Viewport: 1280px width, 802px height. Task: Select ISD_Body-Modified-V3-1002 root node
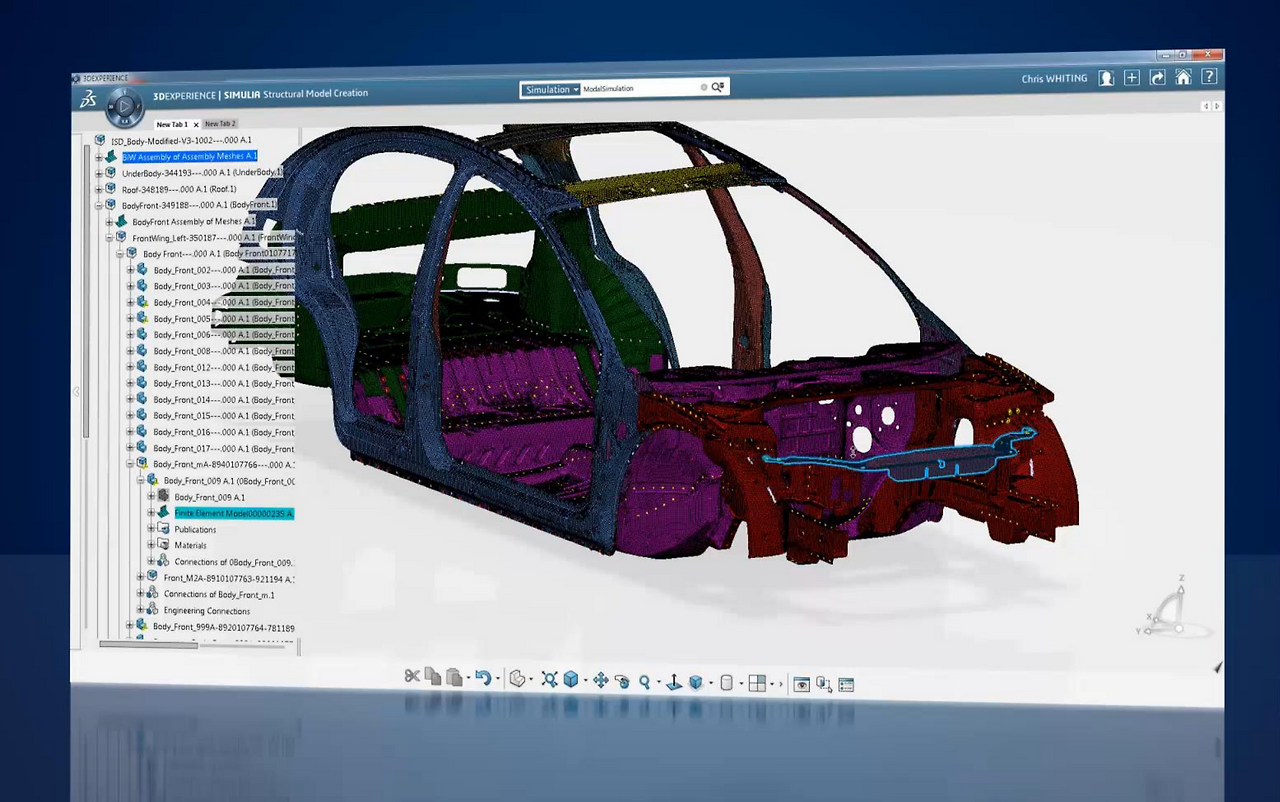click(x=181, y=141)
